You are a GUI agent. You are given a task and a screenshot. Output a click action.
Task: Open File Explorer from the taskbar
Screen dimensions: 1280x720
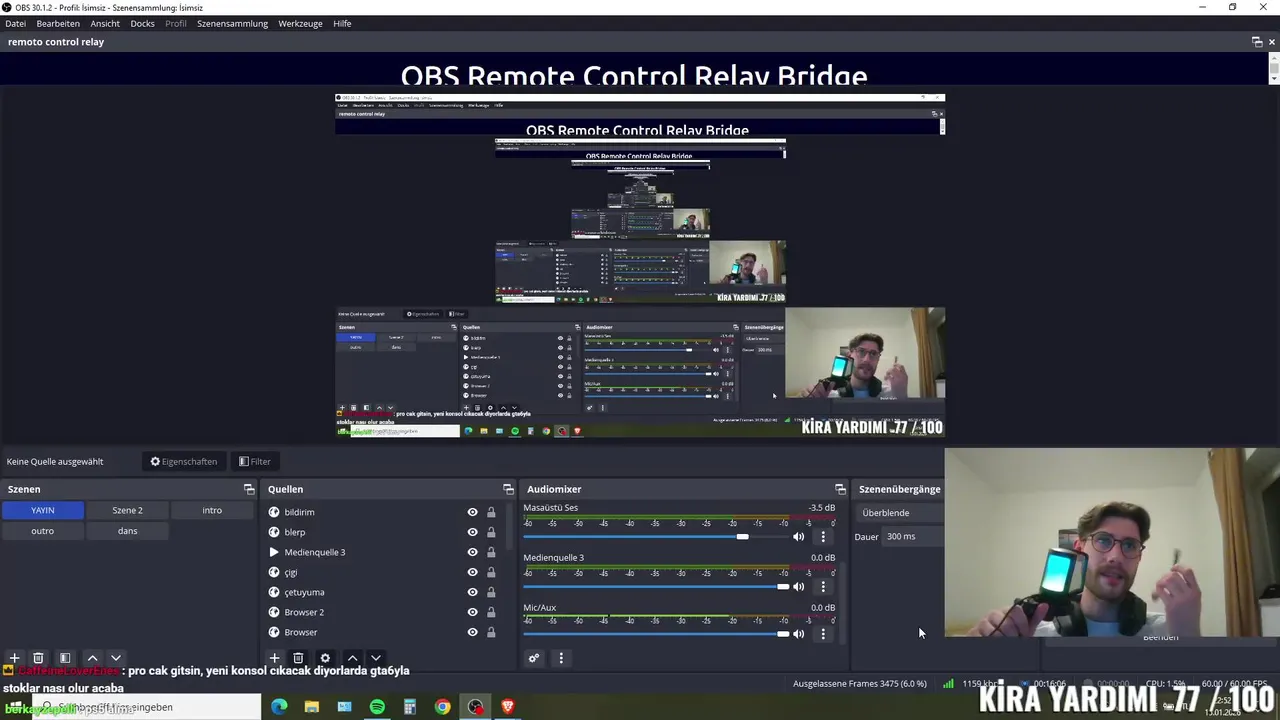(312, 707)
